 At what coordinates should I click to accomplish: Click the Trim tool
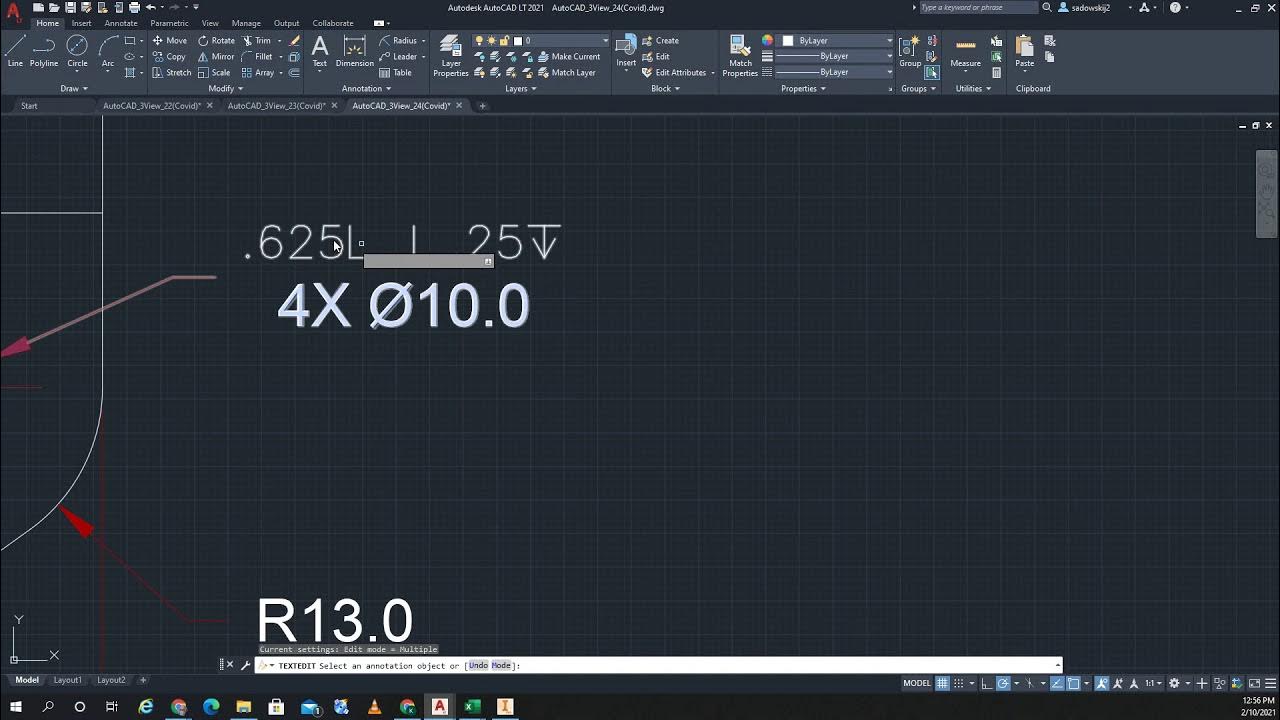(x=256, y=41)
